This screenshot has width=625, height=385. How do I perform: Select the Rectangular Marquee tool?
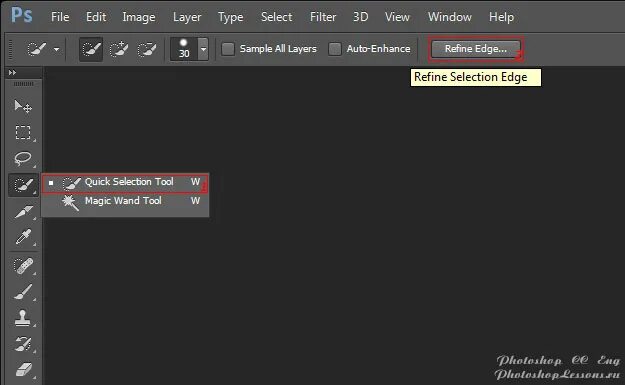point(23,132)
